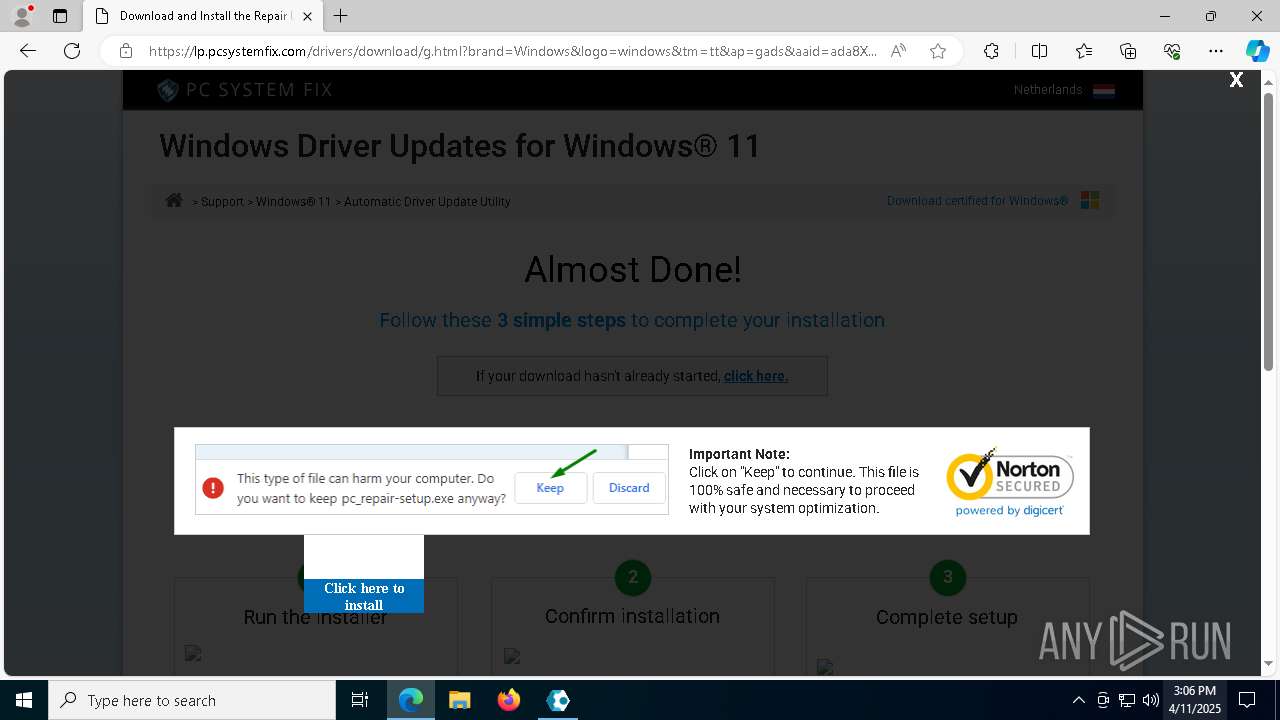Open Browser essentials heart icon

[1172, 51]
